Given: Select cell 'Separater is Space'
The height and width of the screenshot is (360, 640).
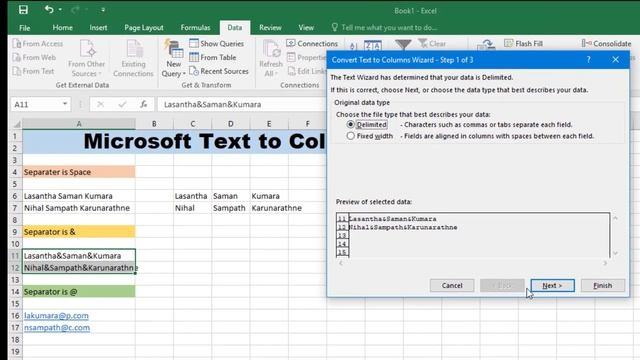Looking at the screenshot, I should point(79,172).
